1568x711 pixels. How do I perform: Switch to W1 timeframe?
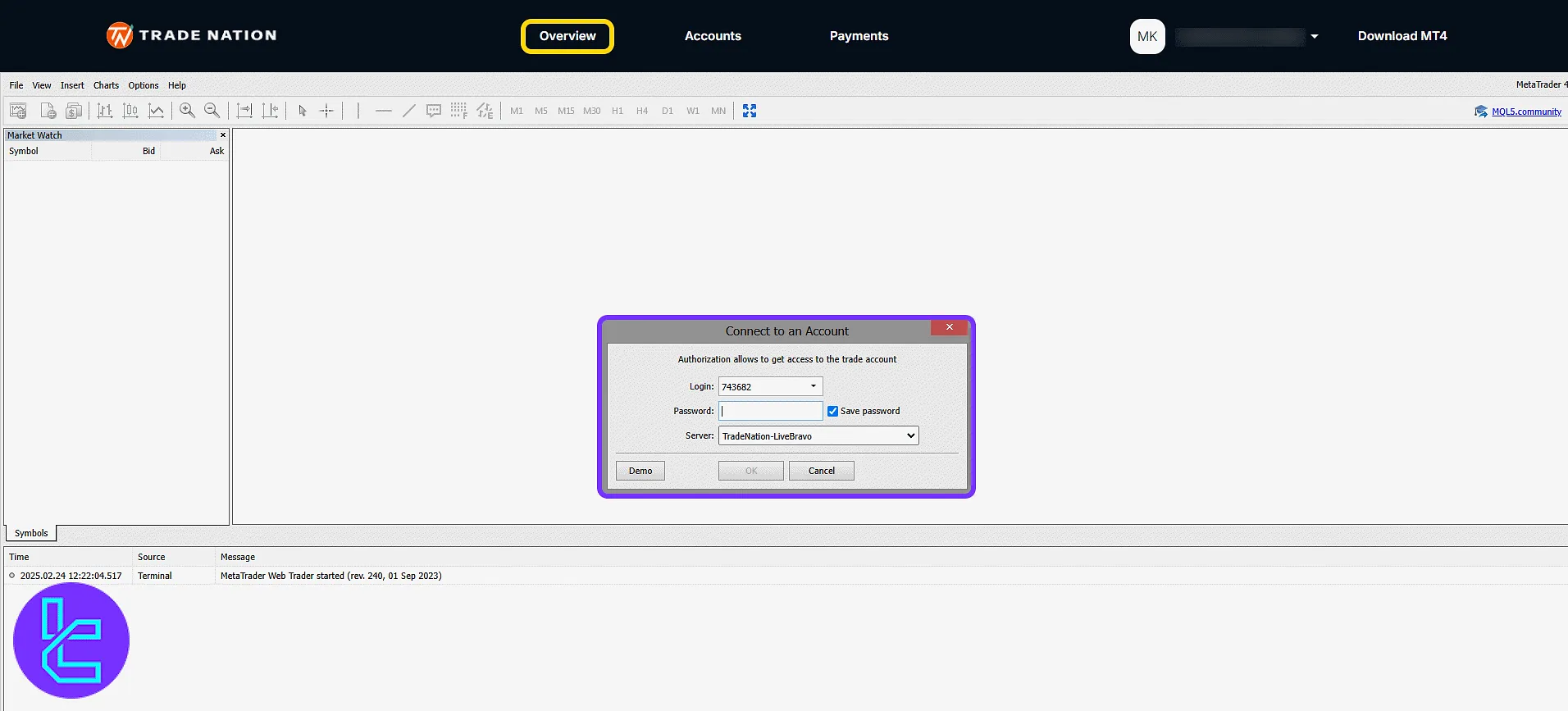click(693, 111)
